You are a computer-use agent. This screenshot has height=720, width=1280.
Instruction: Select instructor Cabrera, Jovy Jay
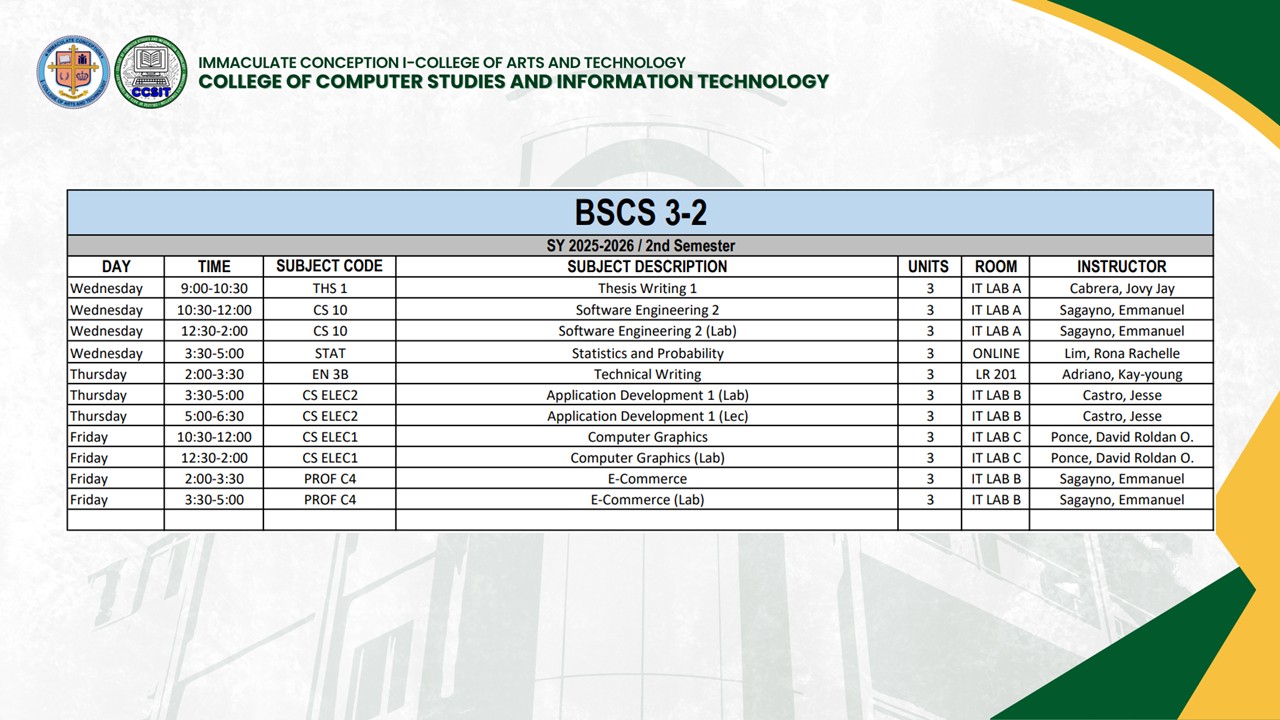(1121, 289)
